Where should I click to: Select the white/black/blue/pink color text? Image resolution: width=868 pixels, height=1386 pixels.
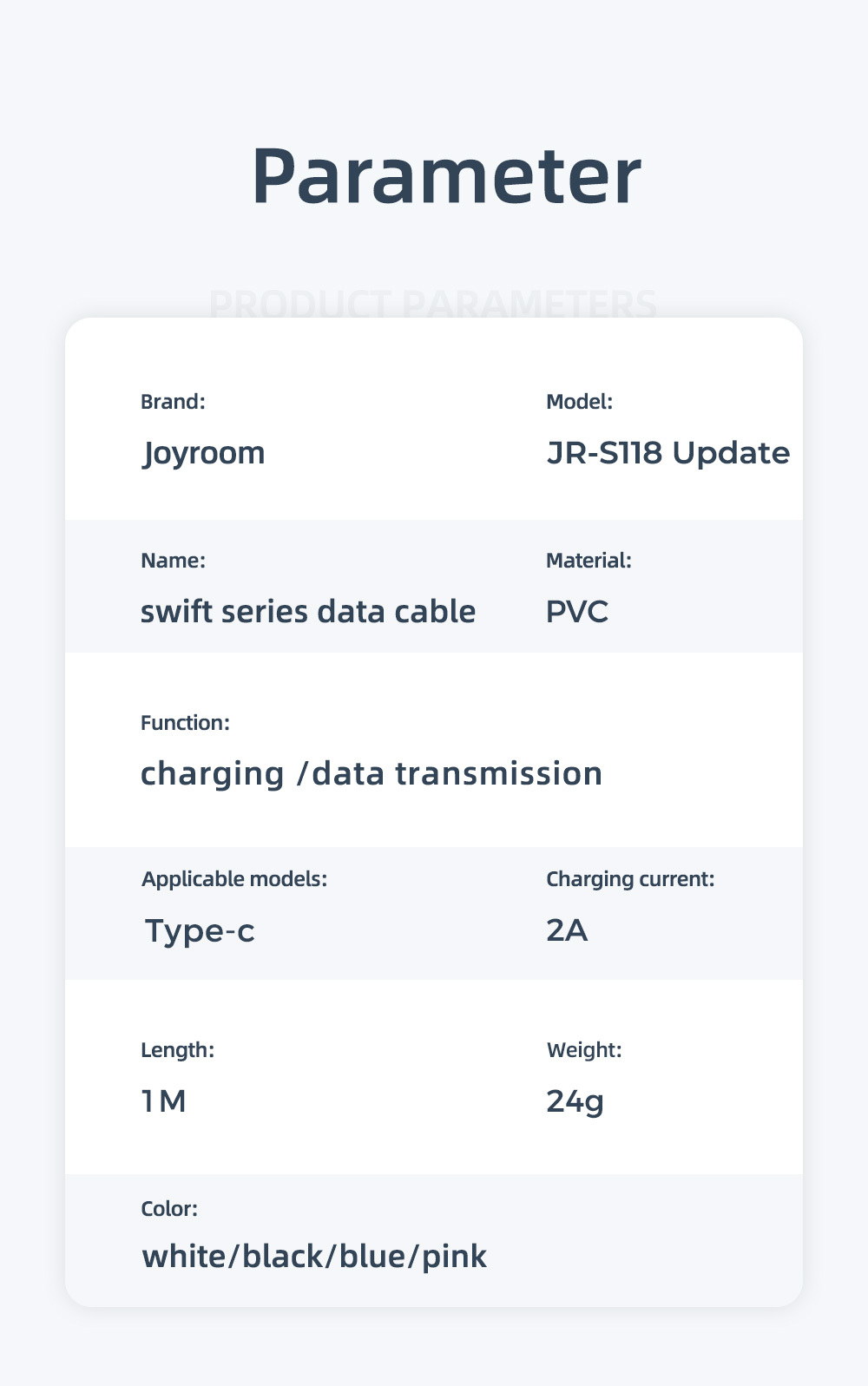(314, 1257)
